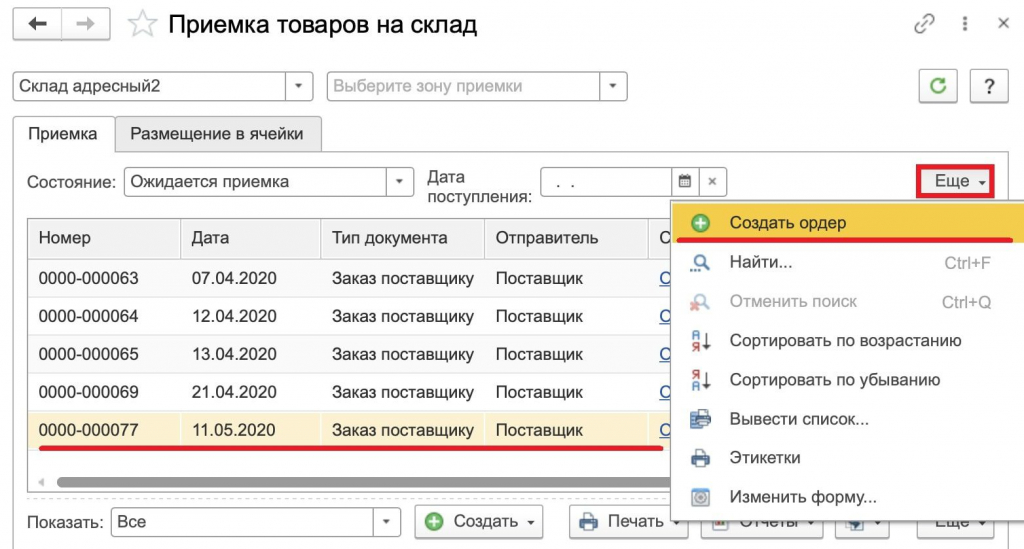Viewport: 1024px width, 549px height.
Task: Click the table horizontal scrollbar
Action: tap(363, 482)
